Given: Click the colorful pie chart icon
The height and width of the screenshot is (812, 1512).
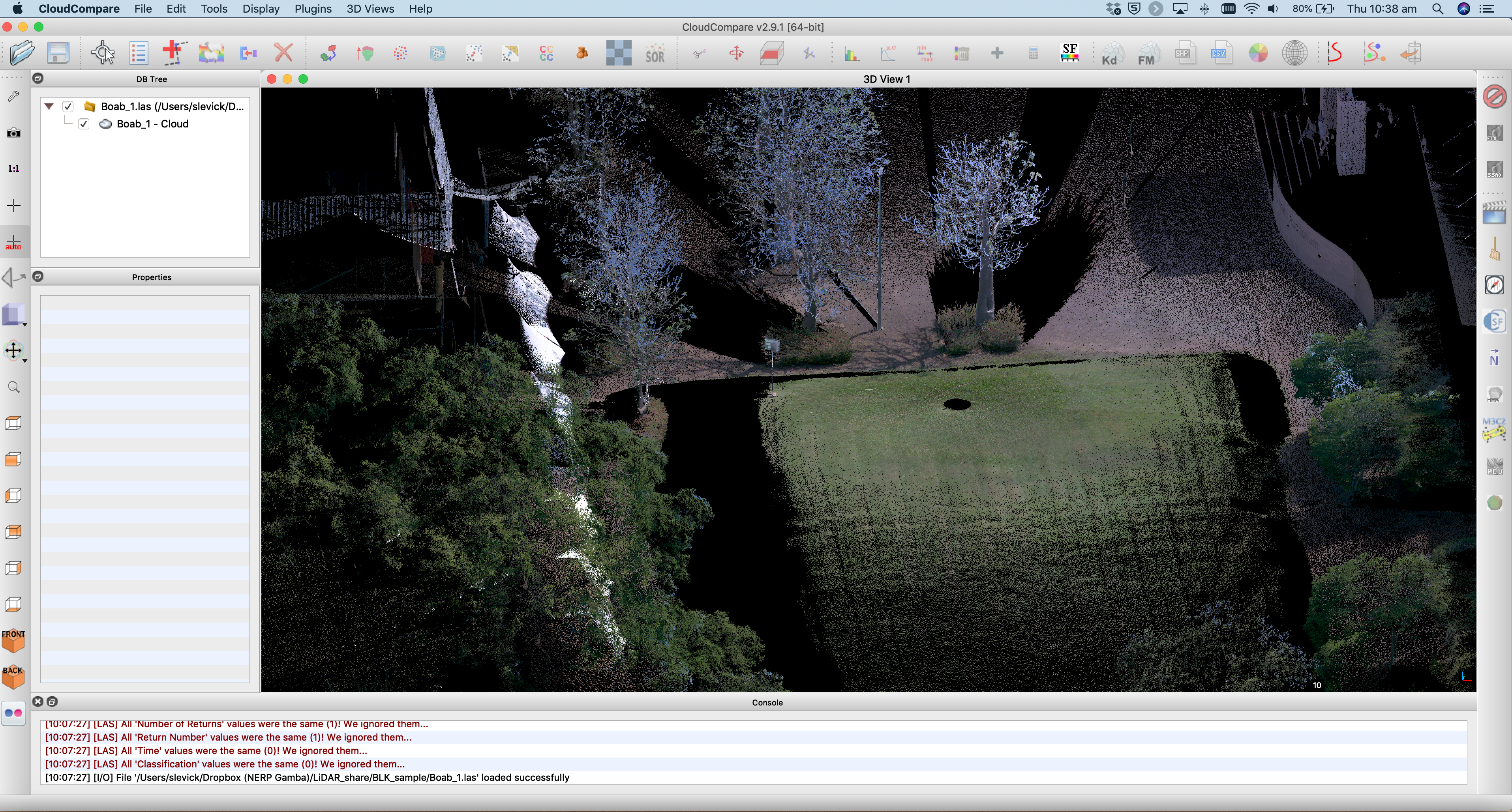Looking at the screenshot, I should (x=1258, y=53).
